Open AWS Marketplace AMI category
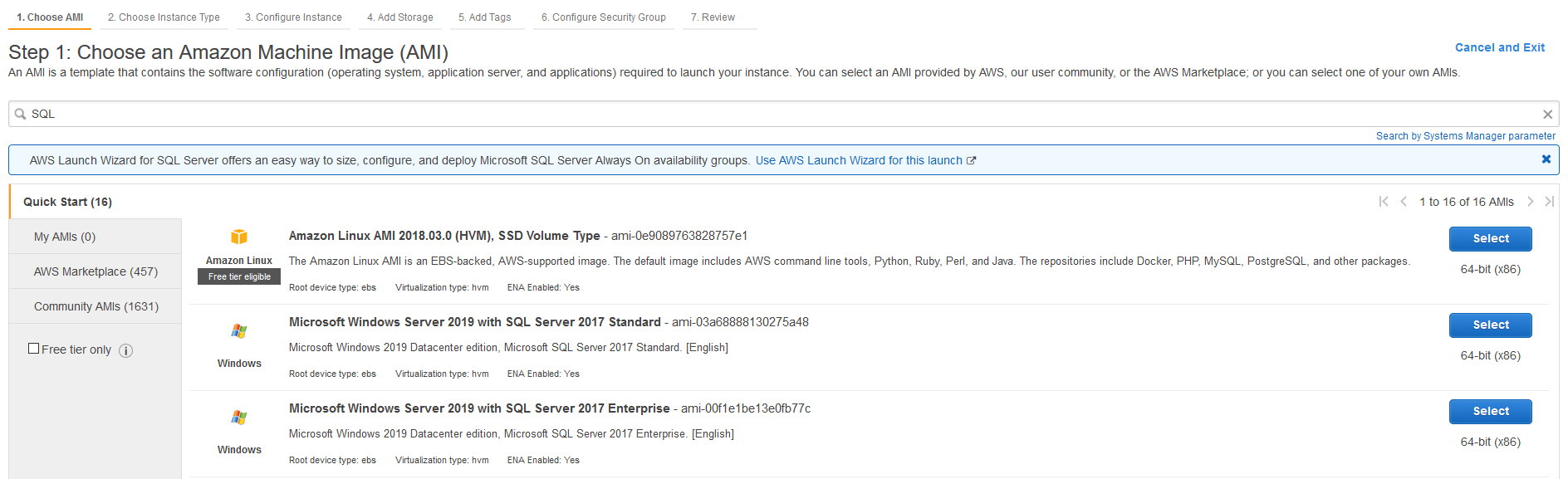Viewport: 1568px width, 479px height. (96, 271)
